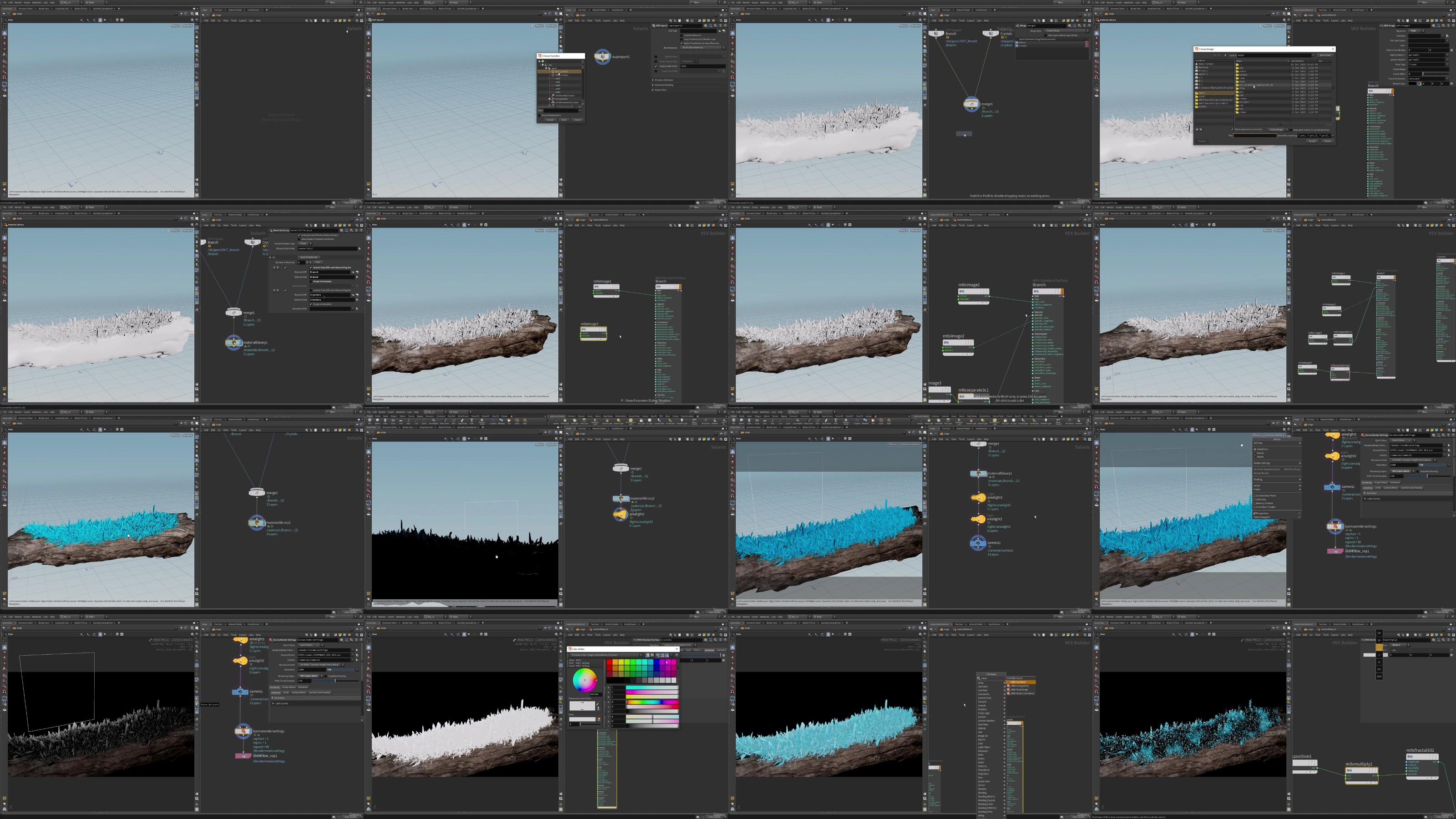
Task: Open the dry_branches_medium_01_2k folder
Action: pyautogui.click(x=1256, y=86)
